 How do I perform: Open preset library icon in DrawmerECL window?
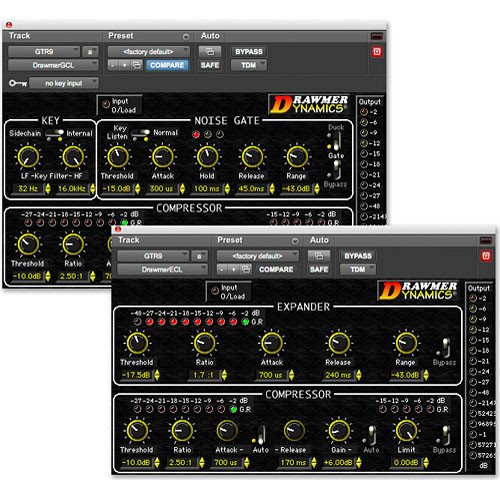(246, 269)
